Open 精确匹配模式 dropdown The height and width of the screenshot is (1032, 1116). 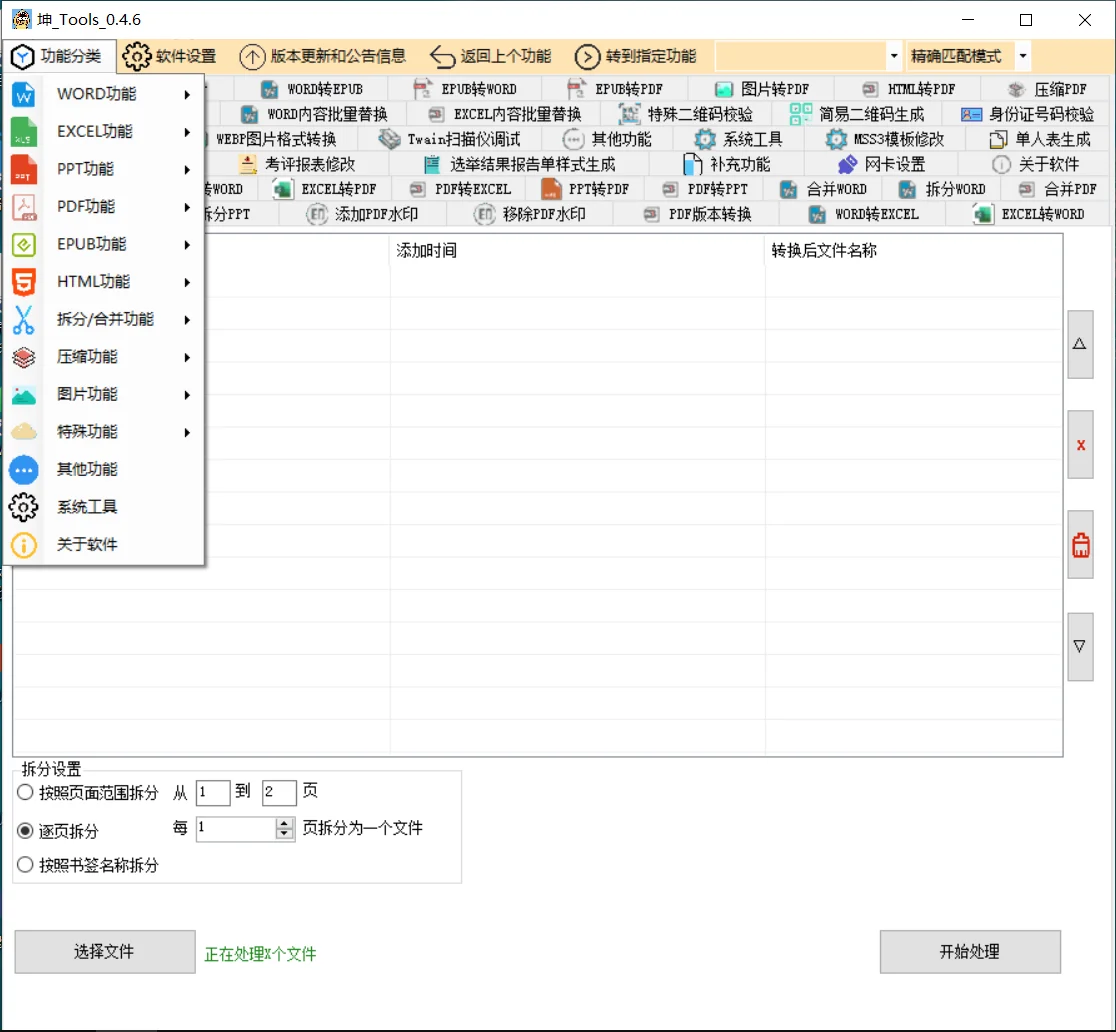[x=1023, y=56]
